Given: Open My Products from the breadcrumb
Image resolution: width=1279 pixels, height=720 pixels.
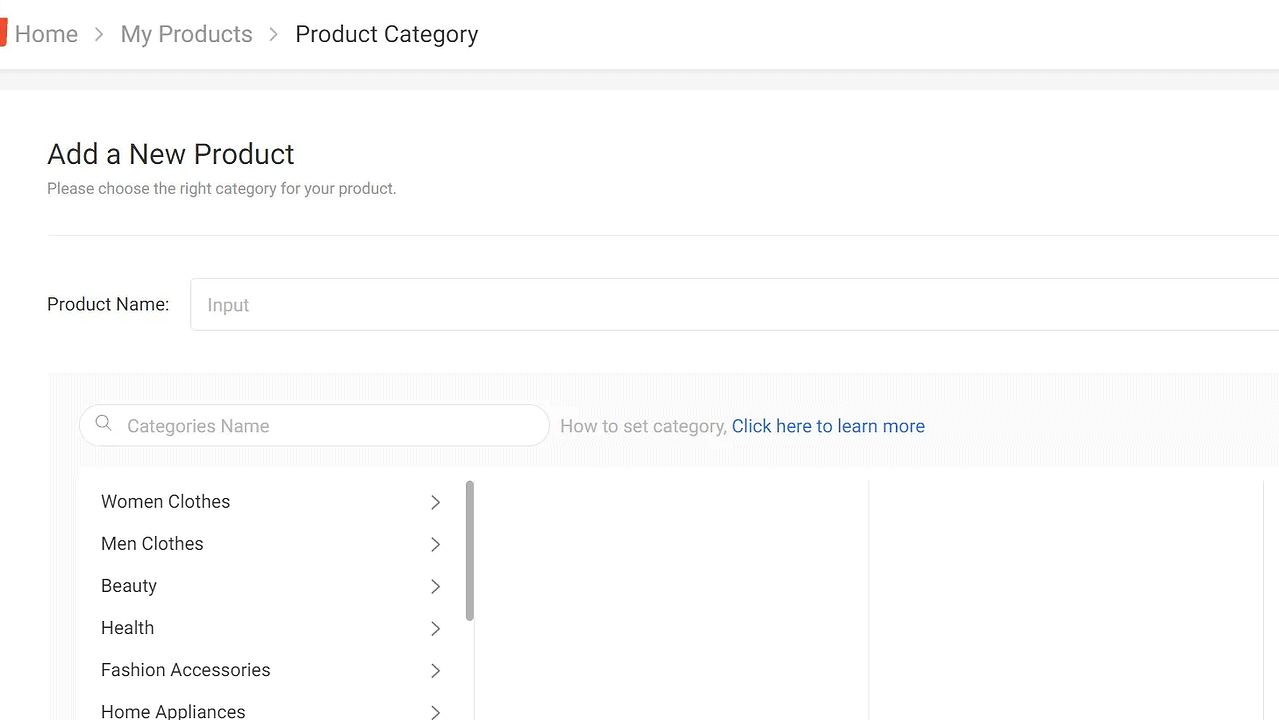Looking at the screenshot, I should coord(186,33).
